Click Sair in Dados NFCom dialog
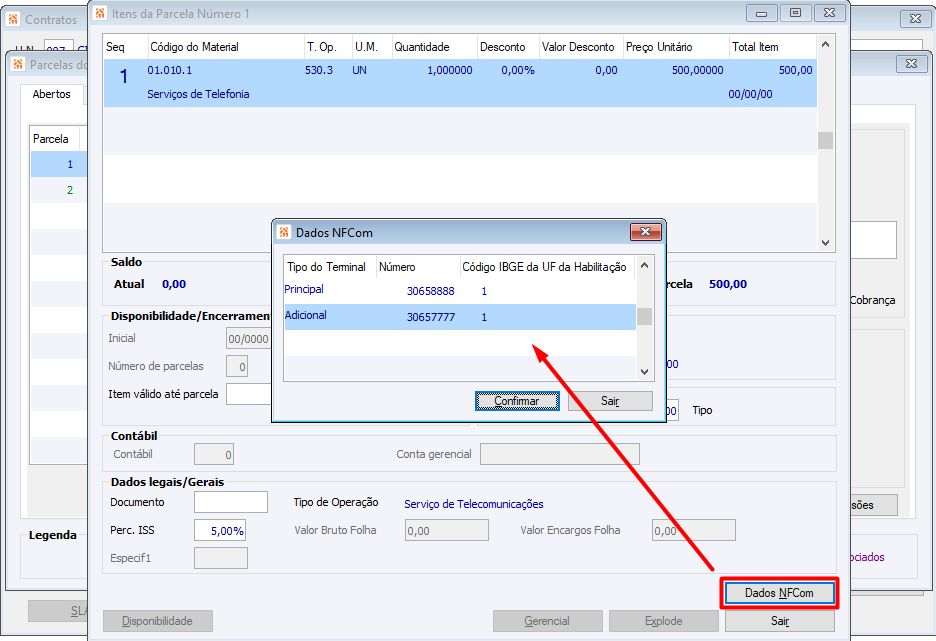Screen dimensions: 936x641 [x=610, y=401]
